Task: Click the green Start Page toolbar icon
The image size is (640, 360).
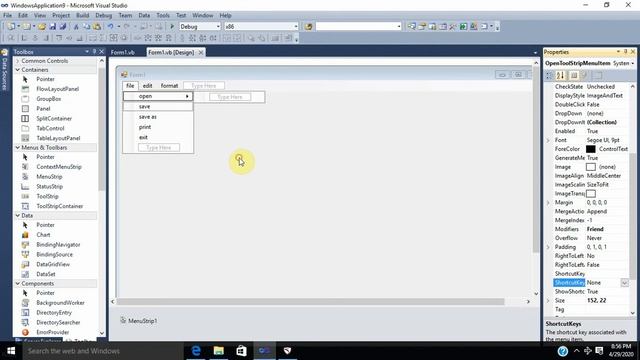Action: click(x=463, y=27)
